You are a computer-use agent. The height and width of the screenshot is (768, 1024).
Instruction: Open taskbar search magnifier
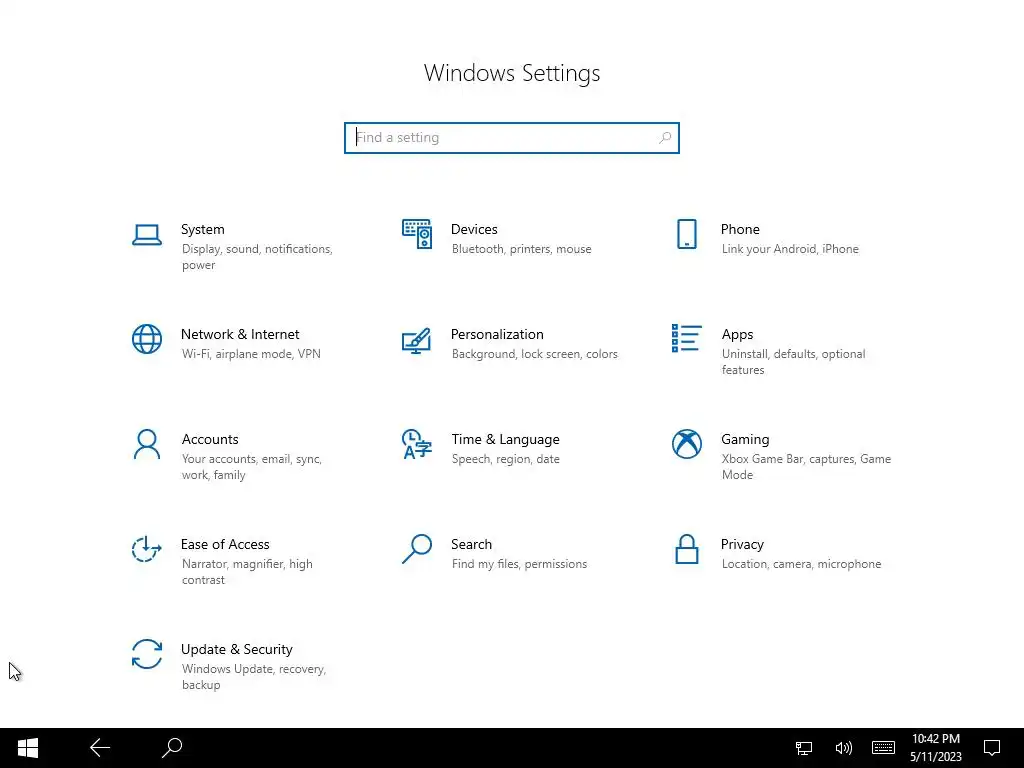tap(172, 748)
